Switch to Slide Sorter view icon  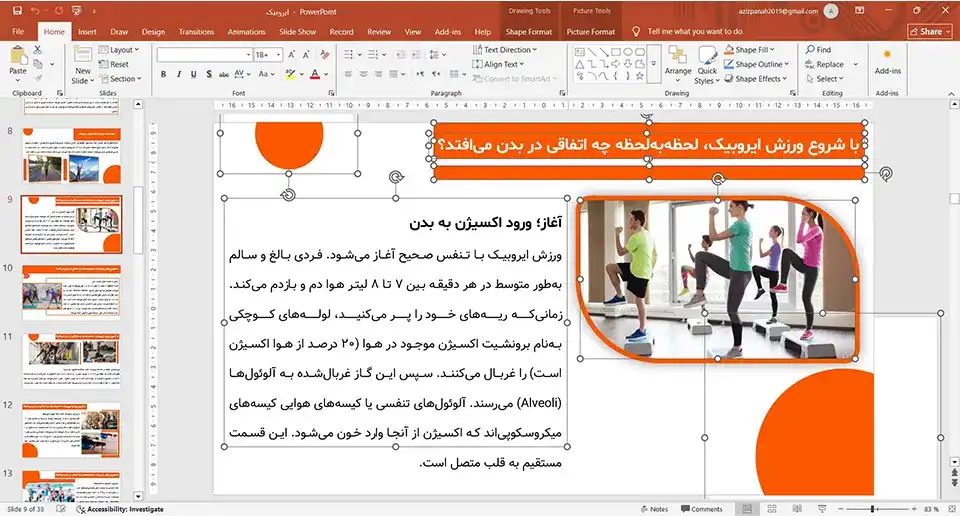coord(772,509)
